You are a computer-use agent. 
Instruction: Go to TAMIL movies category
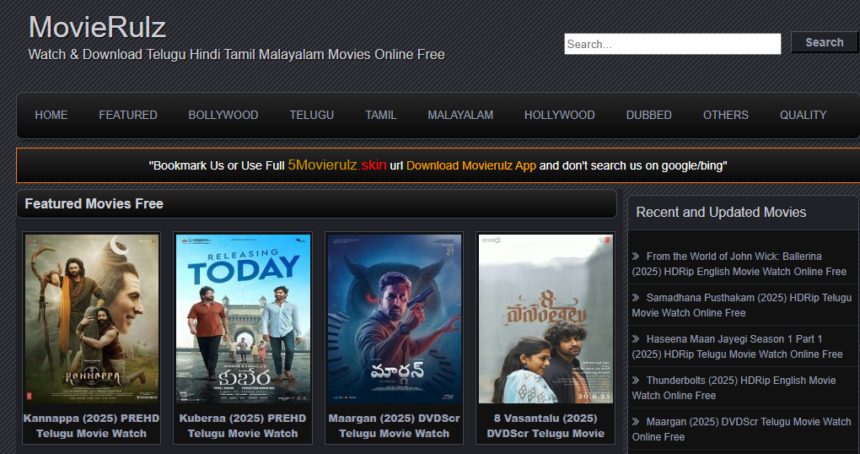tap(381, 115)
